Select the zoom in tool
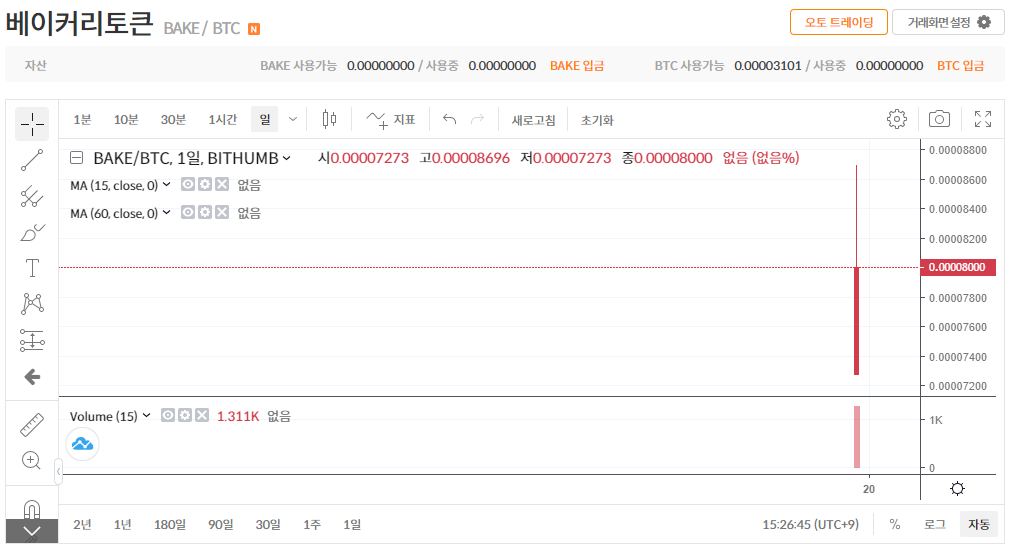This screenshot has height=553, width=1012. 32,460
